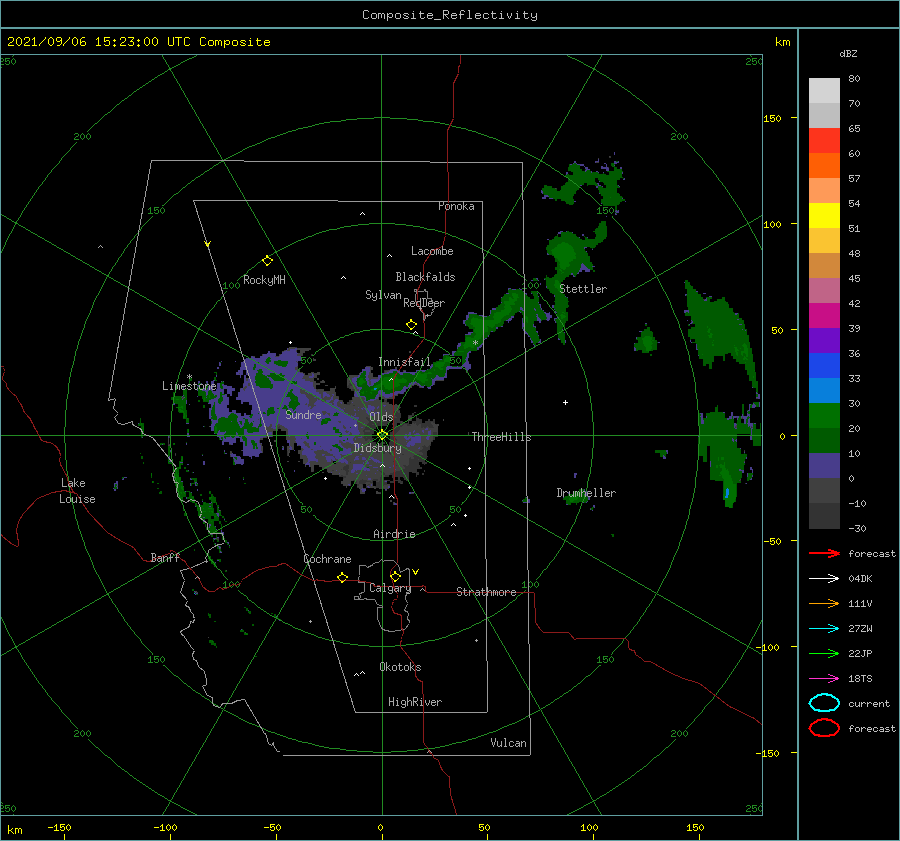
Task: Select the Stettler label
Action: point(583,289)
